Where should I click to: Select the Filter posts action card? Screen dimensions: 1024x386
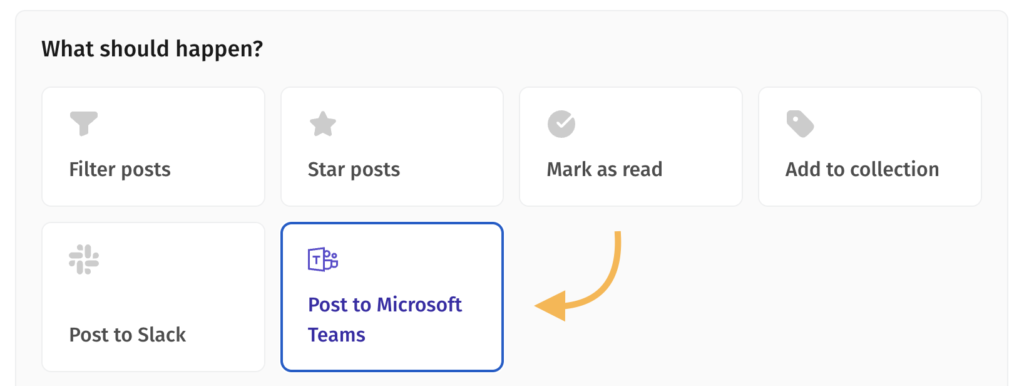[x=153, y=146]
